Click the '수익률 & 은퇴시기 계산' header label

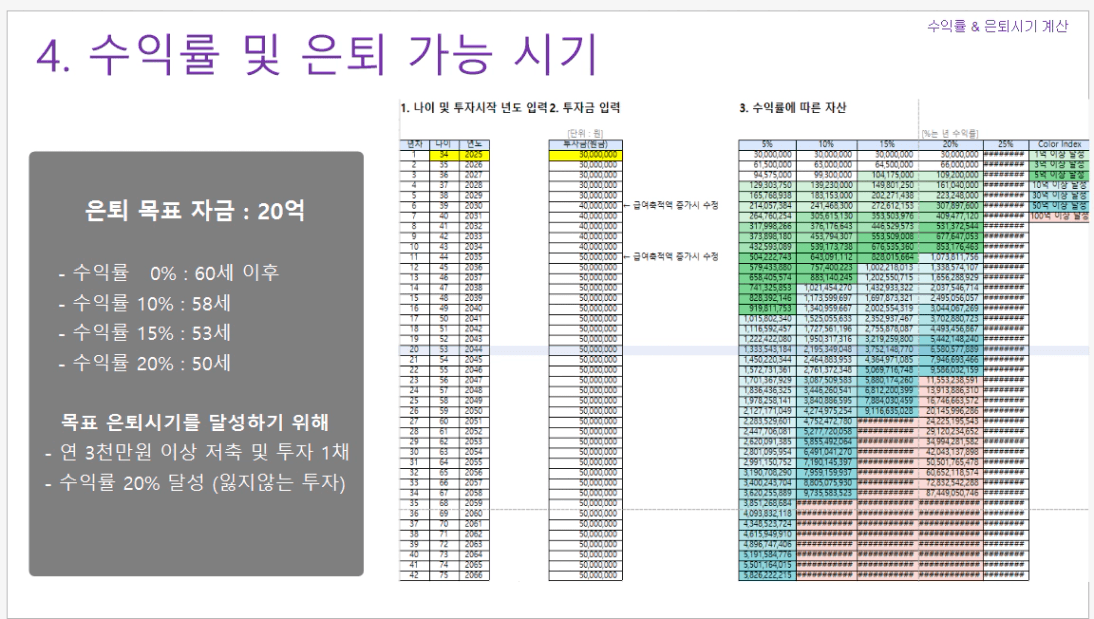(997, 27)
